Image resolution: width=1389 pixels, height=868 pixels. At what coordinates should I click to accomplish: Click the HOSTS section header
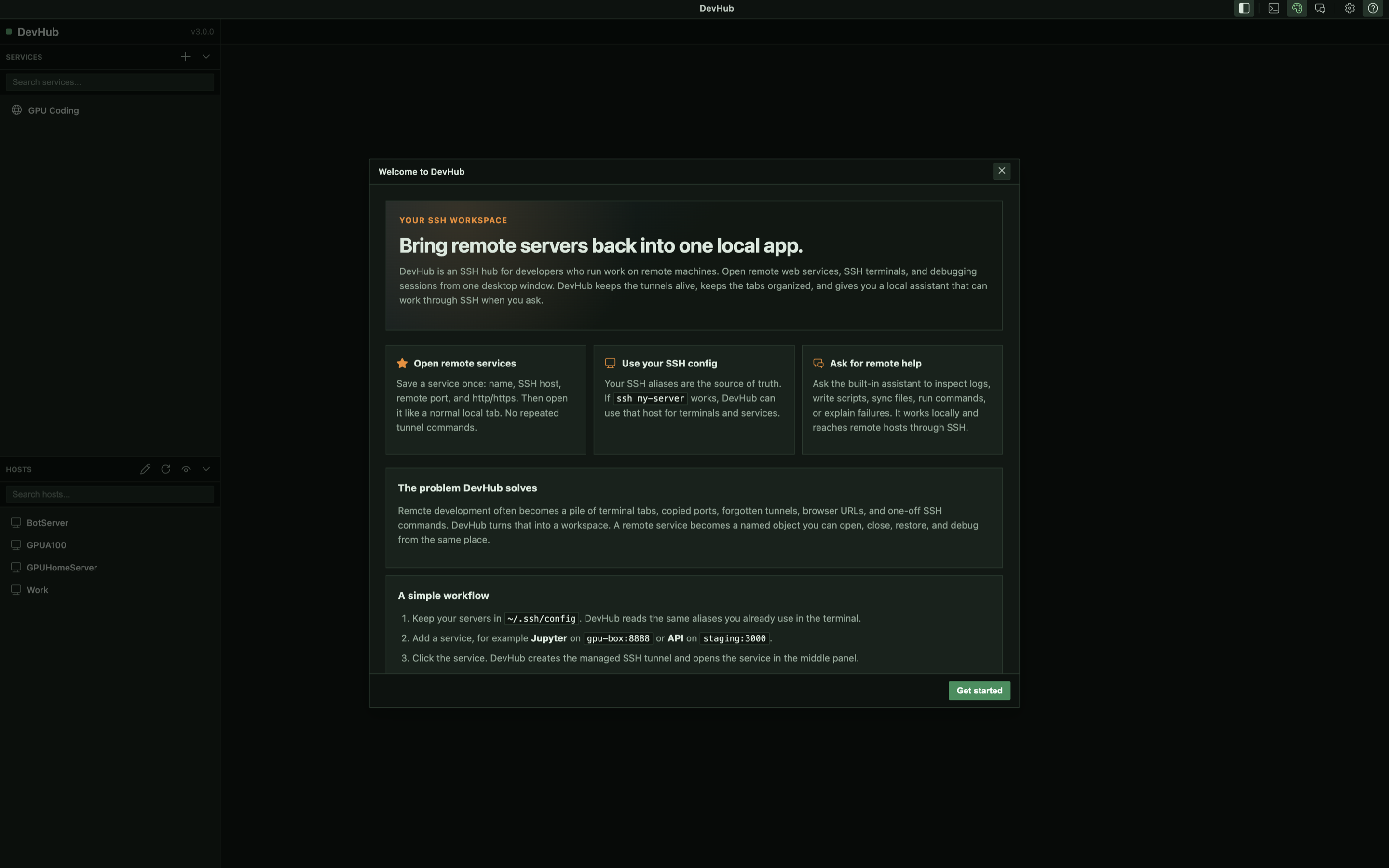[x=19, y=469]
